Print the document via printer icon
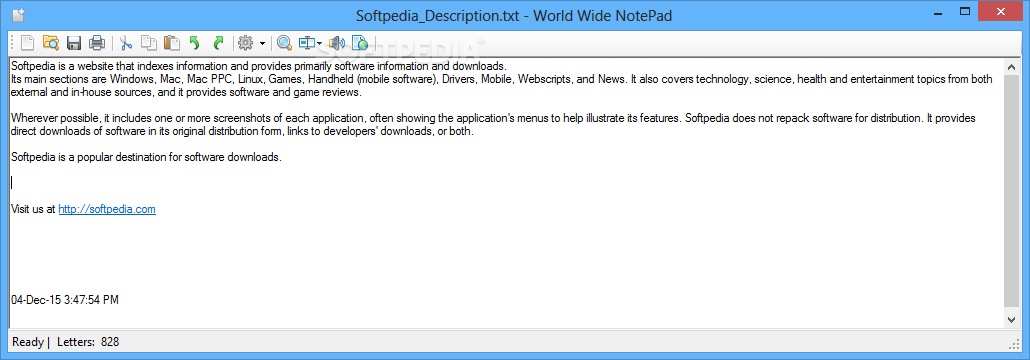The image size is (1030, 360). click(x=97, y=43)
